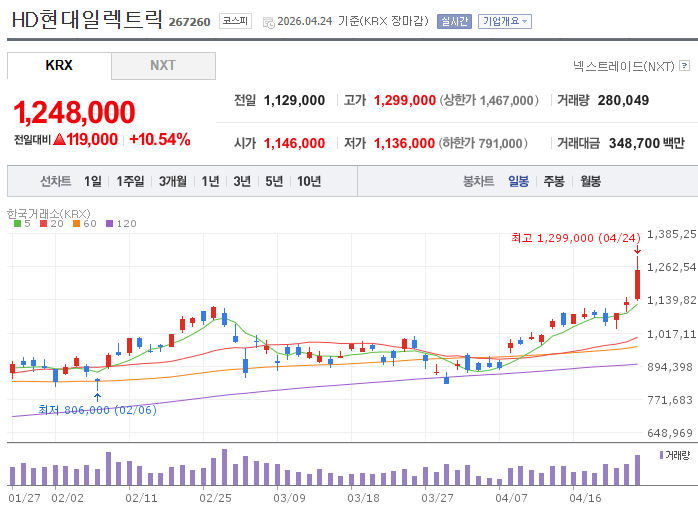Click the 거래대금 value 348,700 백만

coord(647,143)
